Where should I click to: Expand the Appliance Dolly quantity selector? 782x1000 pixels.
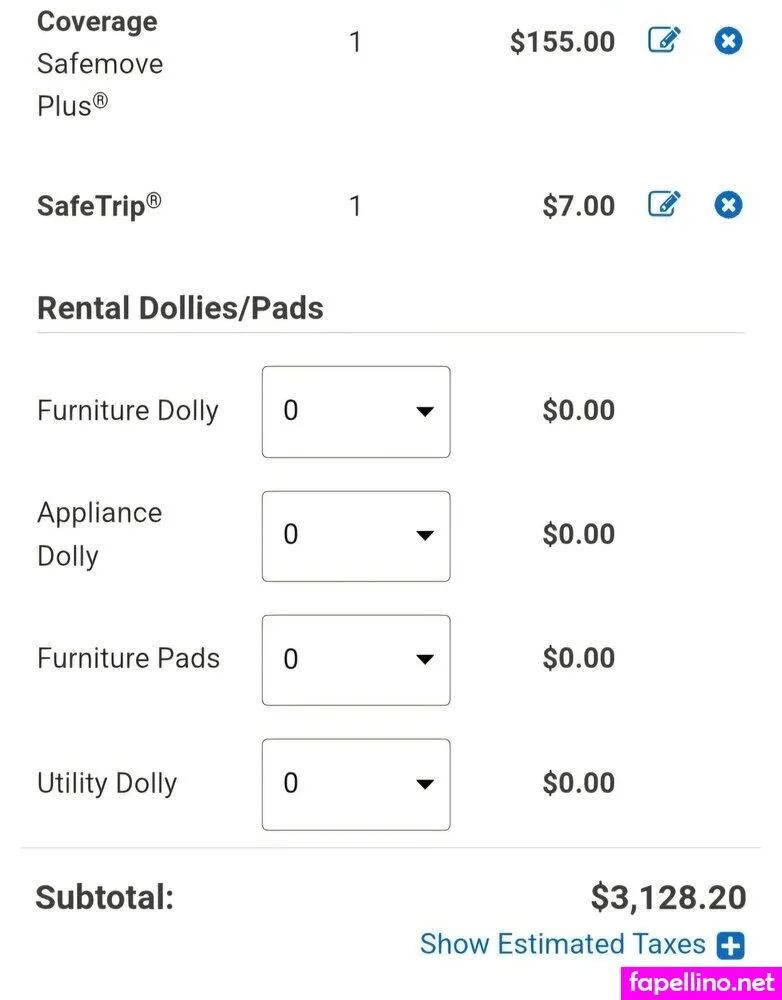click(x=356, y=535)
